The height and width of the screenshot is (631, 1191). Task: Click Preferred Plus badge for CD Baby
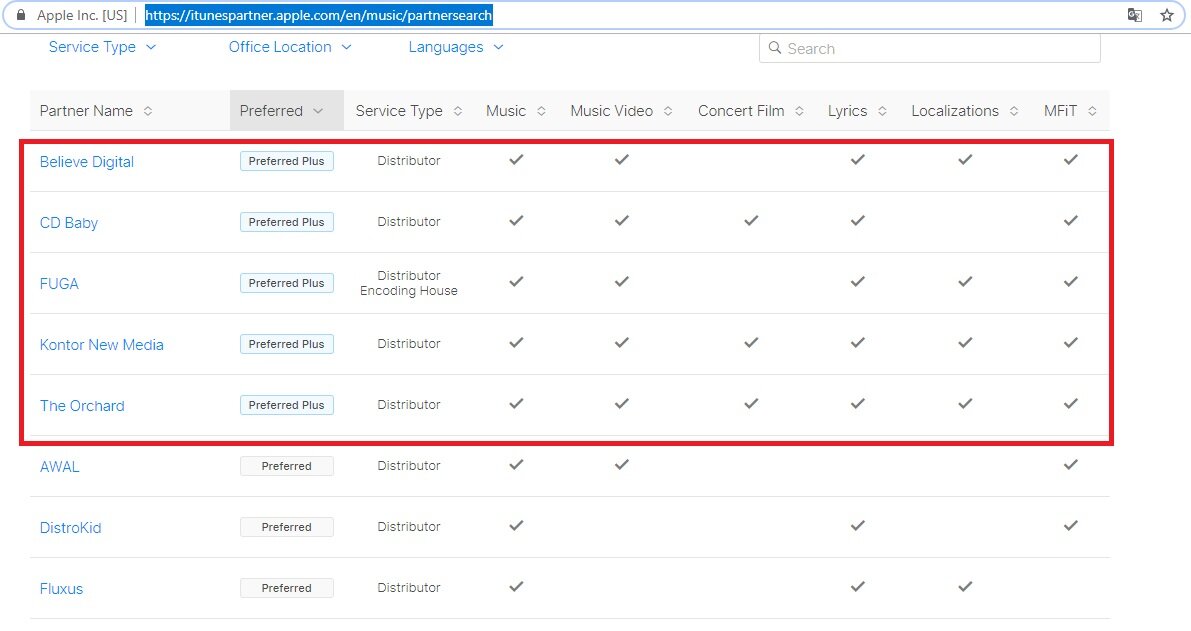tap(286, 222)
